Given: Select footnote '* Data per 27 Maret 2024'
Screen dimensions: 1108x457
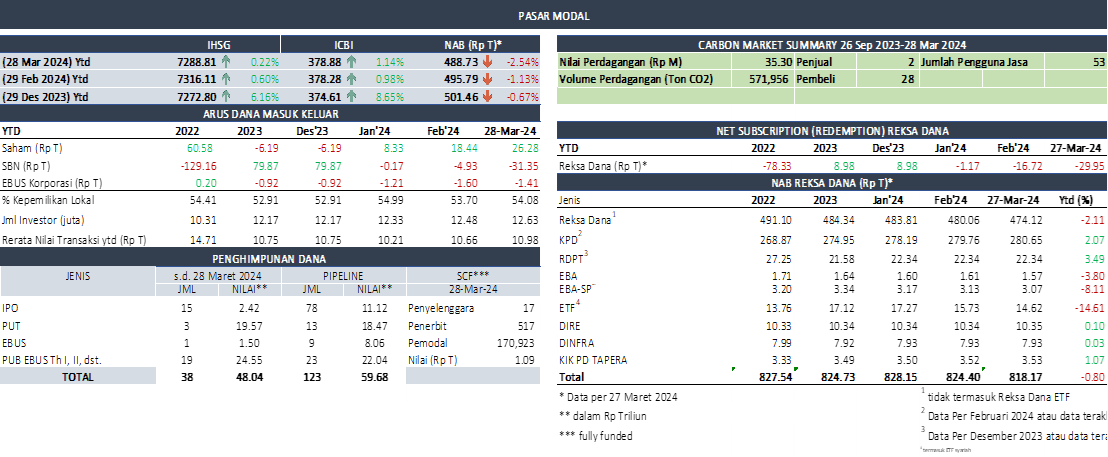Looking at the screenshot, I should tap(618, 397).
